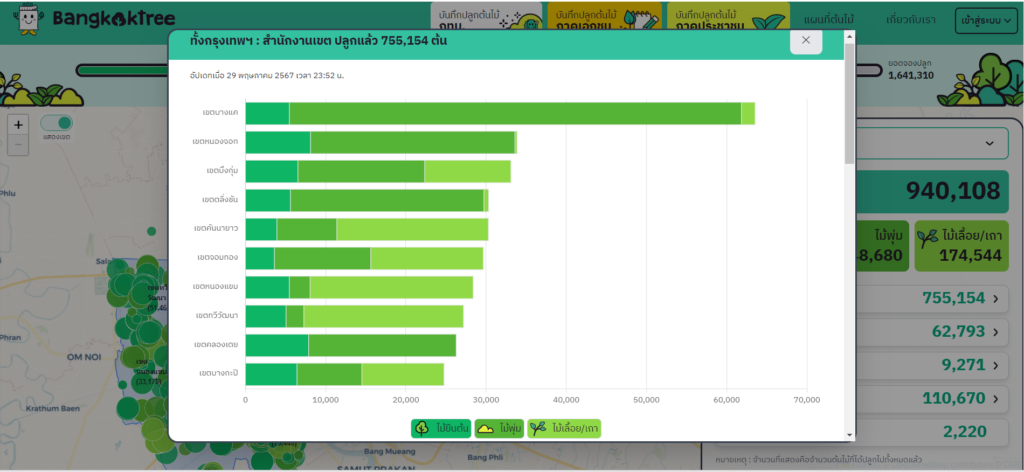Toggle the ไม้พุ่ม legend shrub icon

(x=485, y=428)
